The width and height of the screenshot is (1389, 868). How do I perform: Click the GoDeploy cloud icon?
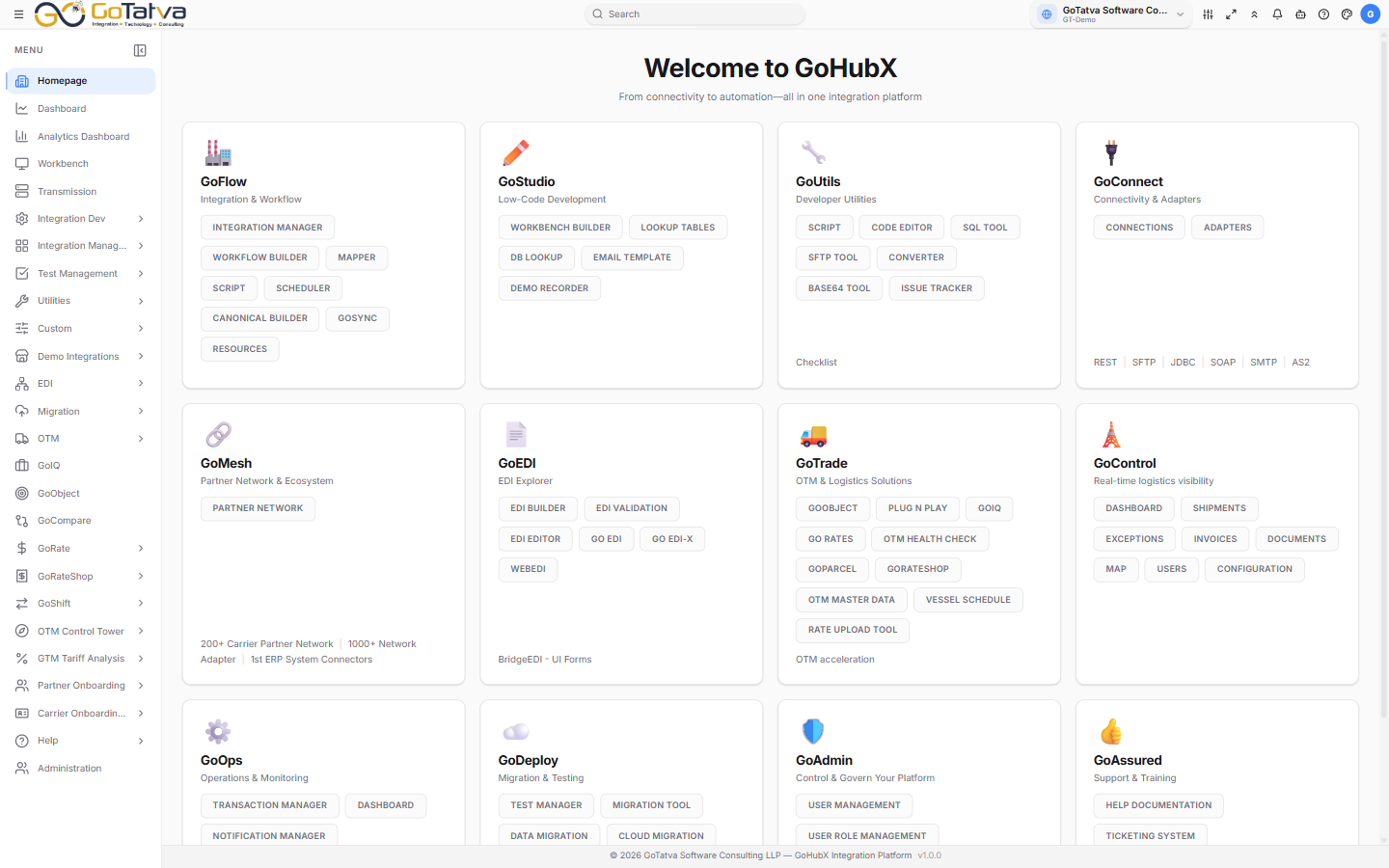[516, 732]
